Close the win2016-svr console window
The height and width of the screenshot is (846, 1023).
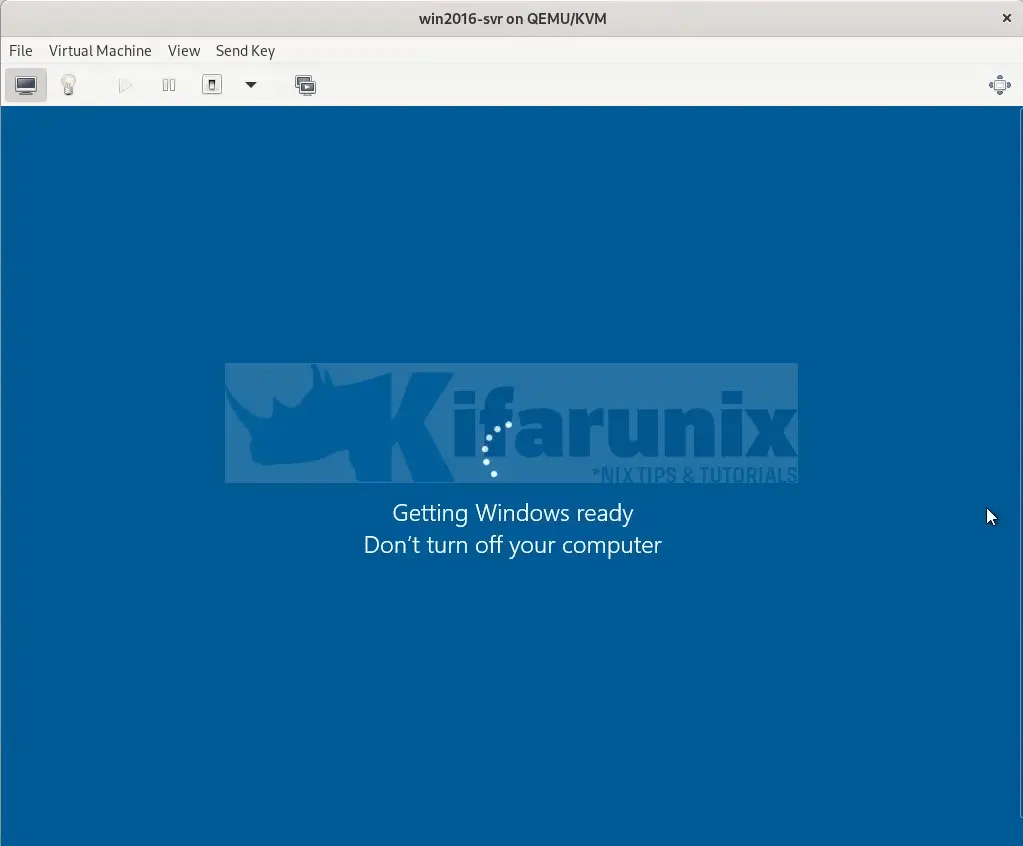[x=1006, y=17]
